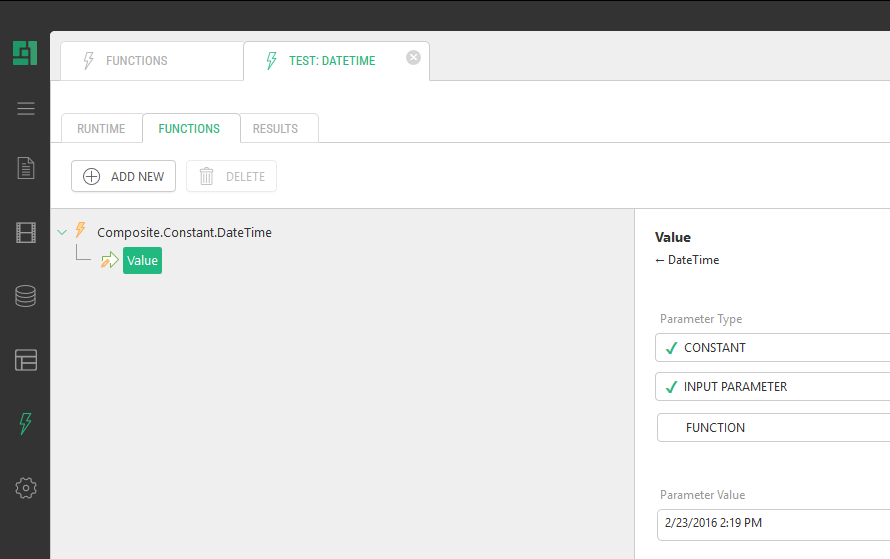Collapse the Composite.Constant.DateTime tree node
Screen dimensions: 890x559
(63, 232)
